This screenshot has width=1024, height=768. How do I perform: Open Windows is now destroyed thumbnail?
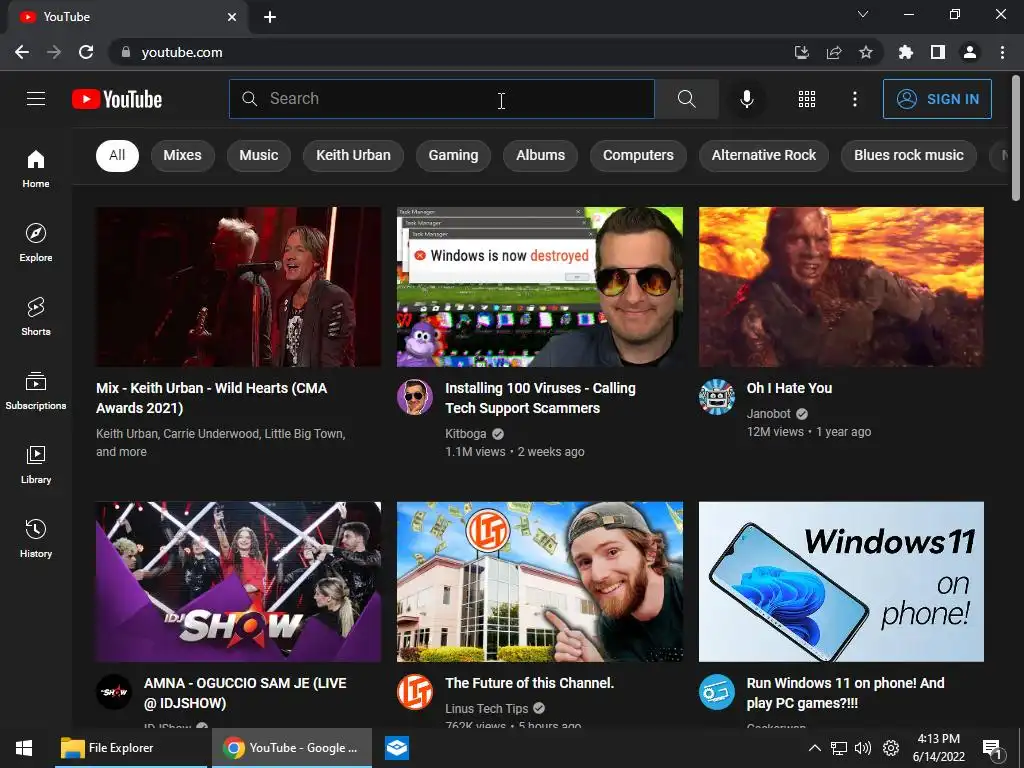540,287
